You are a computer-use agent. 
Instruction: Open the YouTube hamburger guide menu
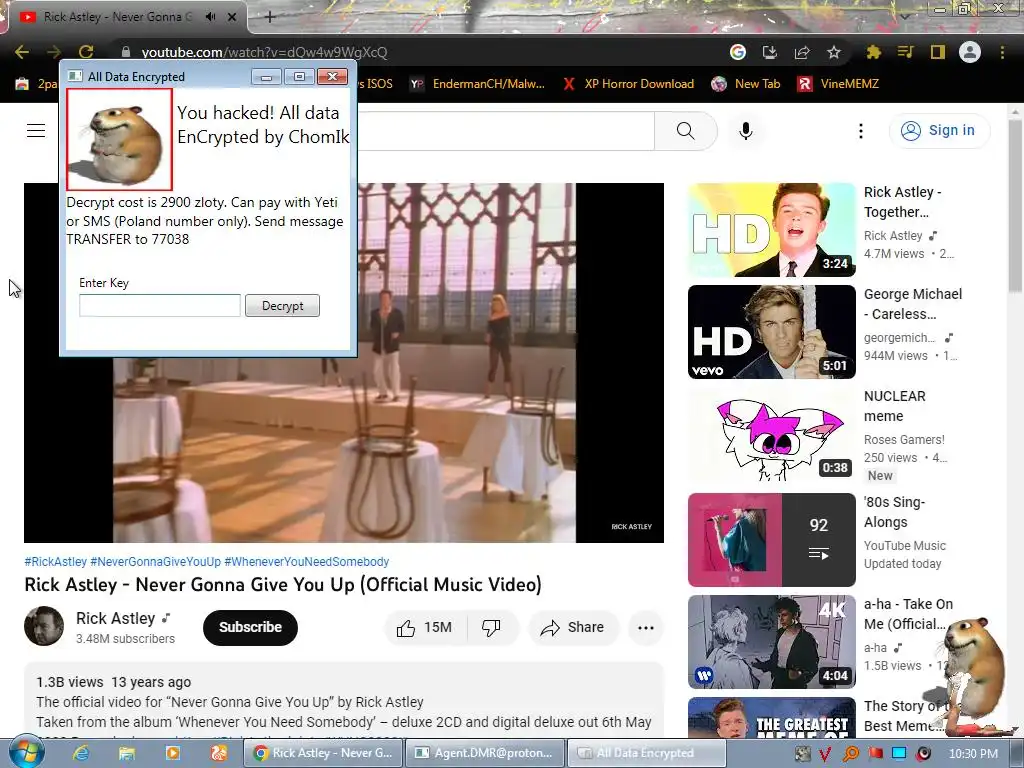36,131
